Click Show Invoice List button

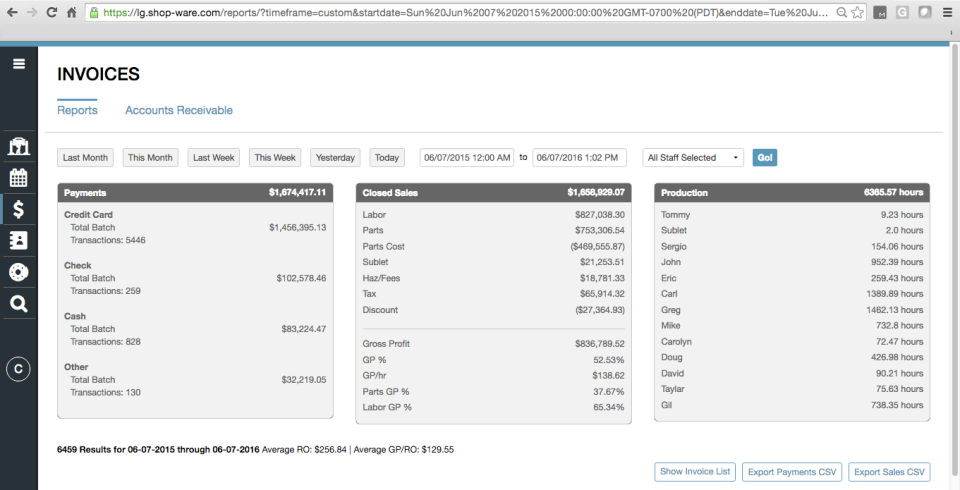pos(695,472)
